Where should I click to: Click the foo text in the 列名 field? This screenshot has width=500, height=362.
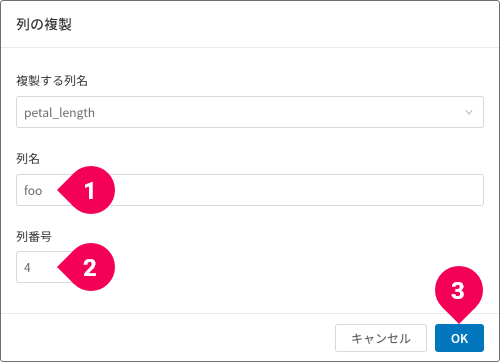click(33, 190)
